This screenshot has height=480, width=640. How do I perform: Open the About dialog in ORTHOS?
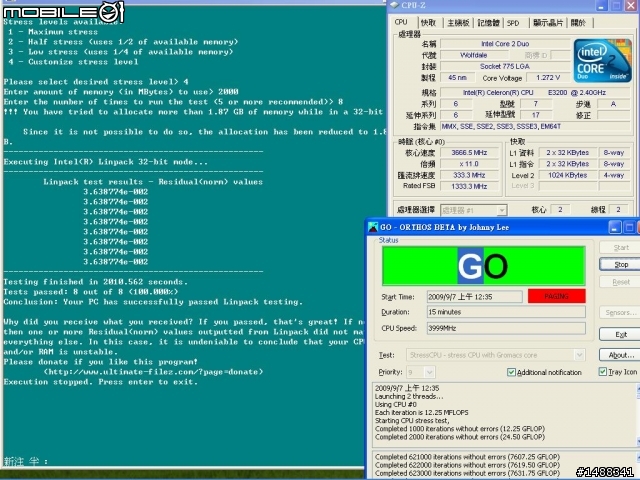click(x=620, y=355)
